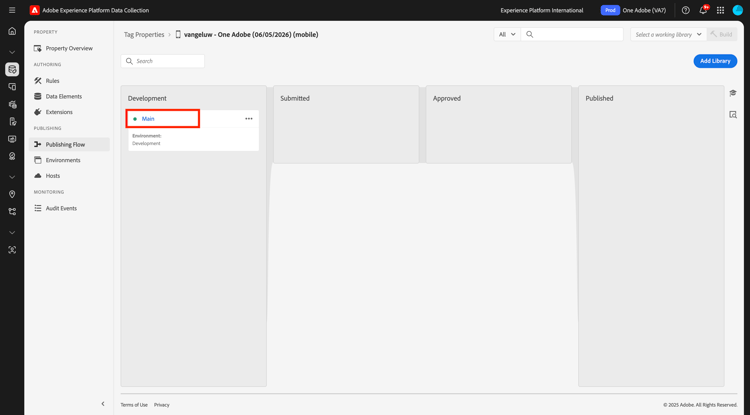The height and width of the screenshot is (415, 750).
Task: Open the user profile avatar
Action: click(x=738, y=10)
